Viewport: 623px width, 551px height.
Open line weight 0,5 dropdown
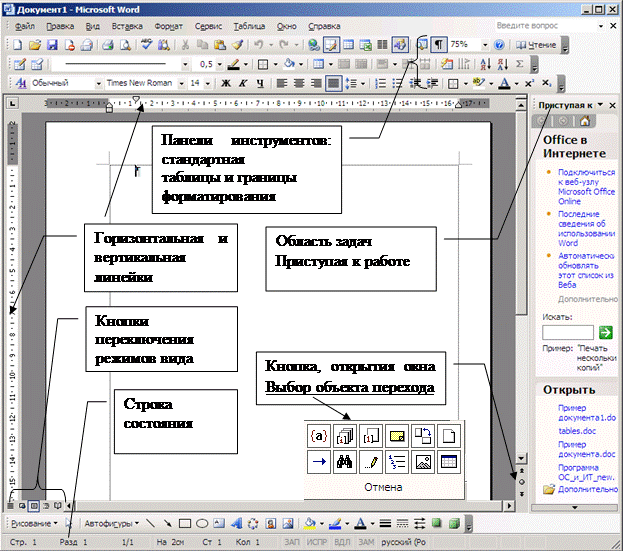tap(219, 64)
